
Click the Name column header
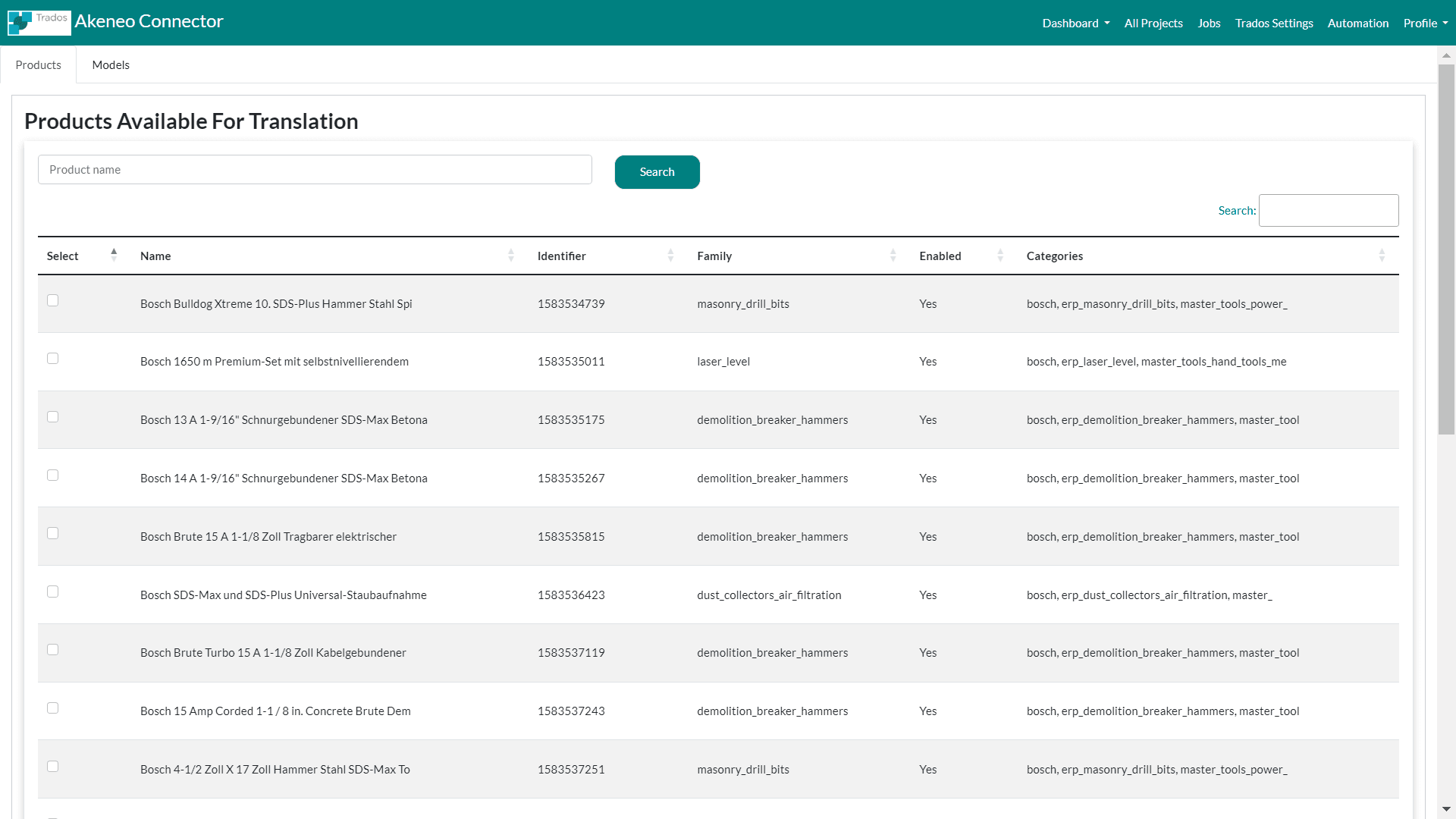155,256
